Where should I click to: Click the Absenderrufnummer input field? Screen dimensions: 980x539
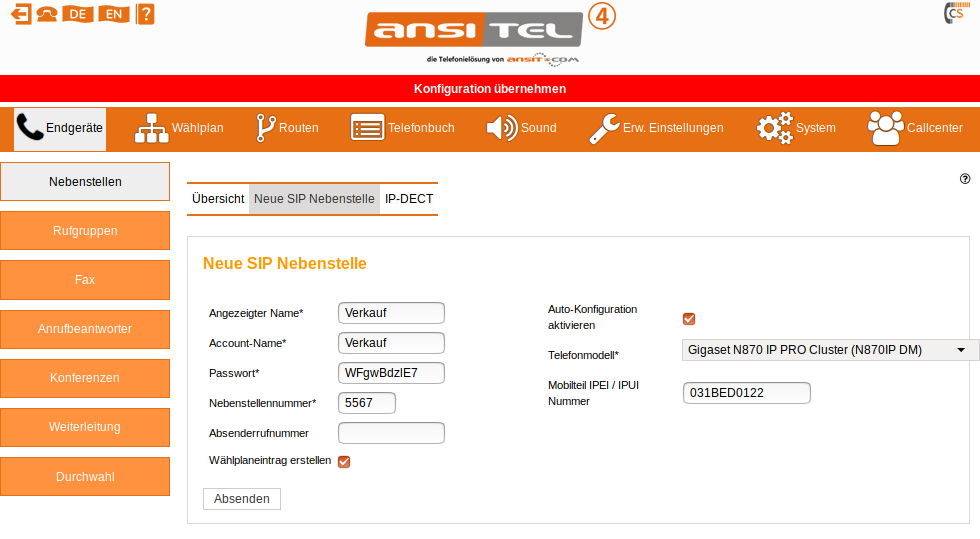pyautogui.click(x=391, y=433)
